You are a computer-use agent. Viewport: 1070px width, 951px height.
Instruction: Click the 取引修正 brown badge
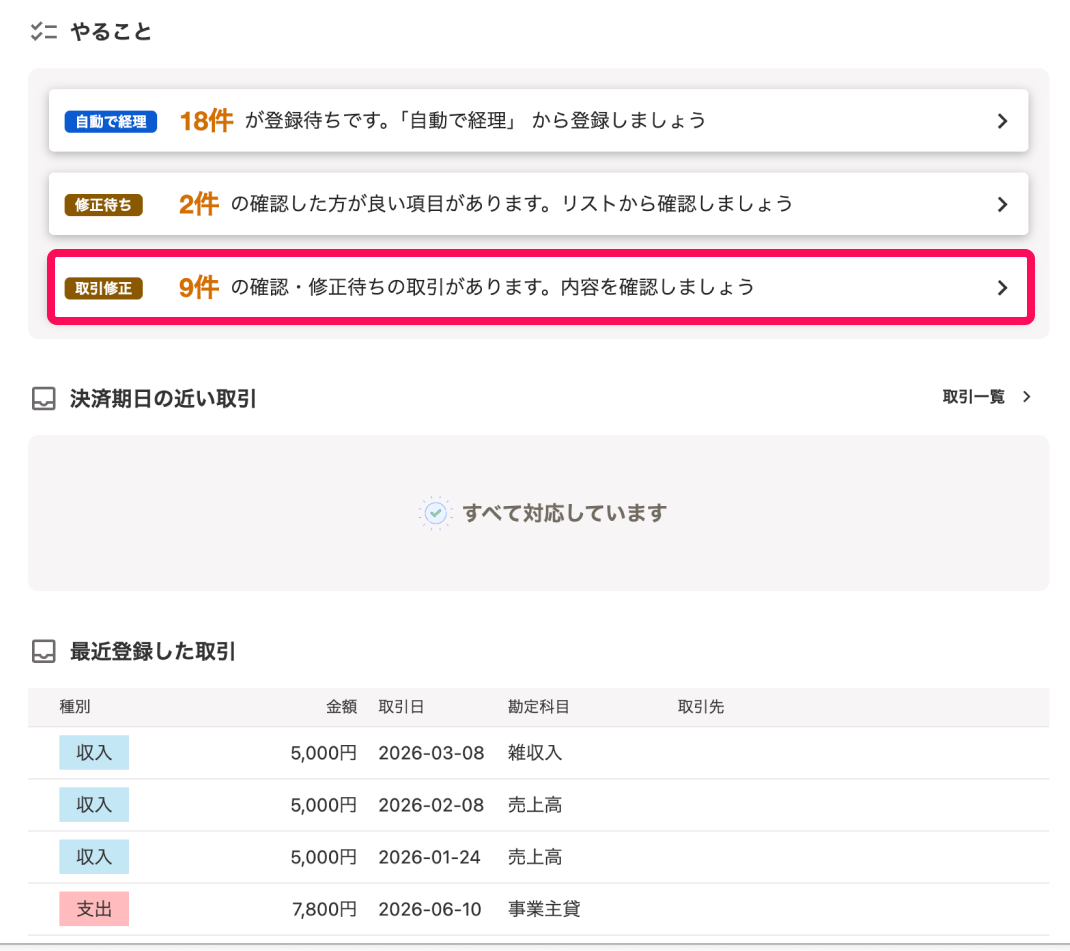(104, 288)
